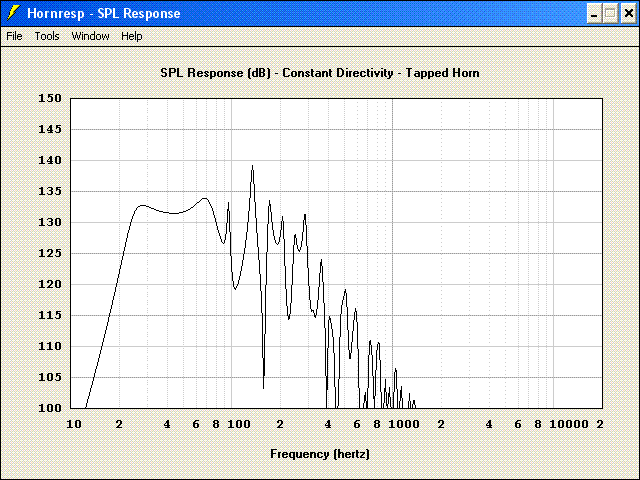Open the Window menu
The image size is (640, 480).
tap(90, 36)
